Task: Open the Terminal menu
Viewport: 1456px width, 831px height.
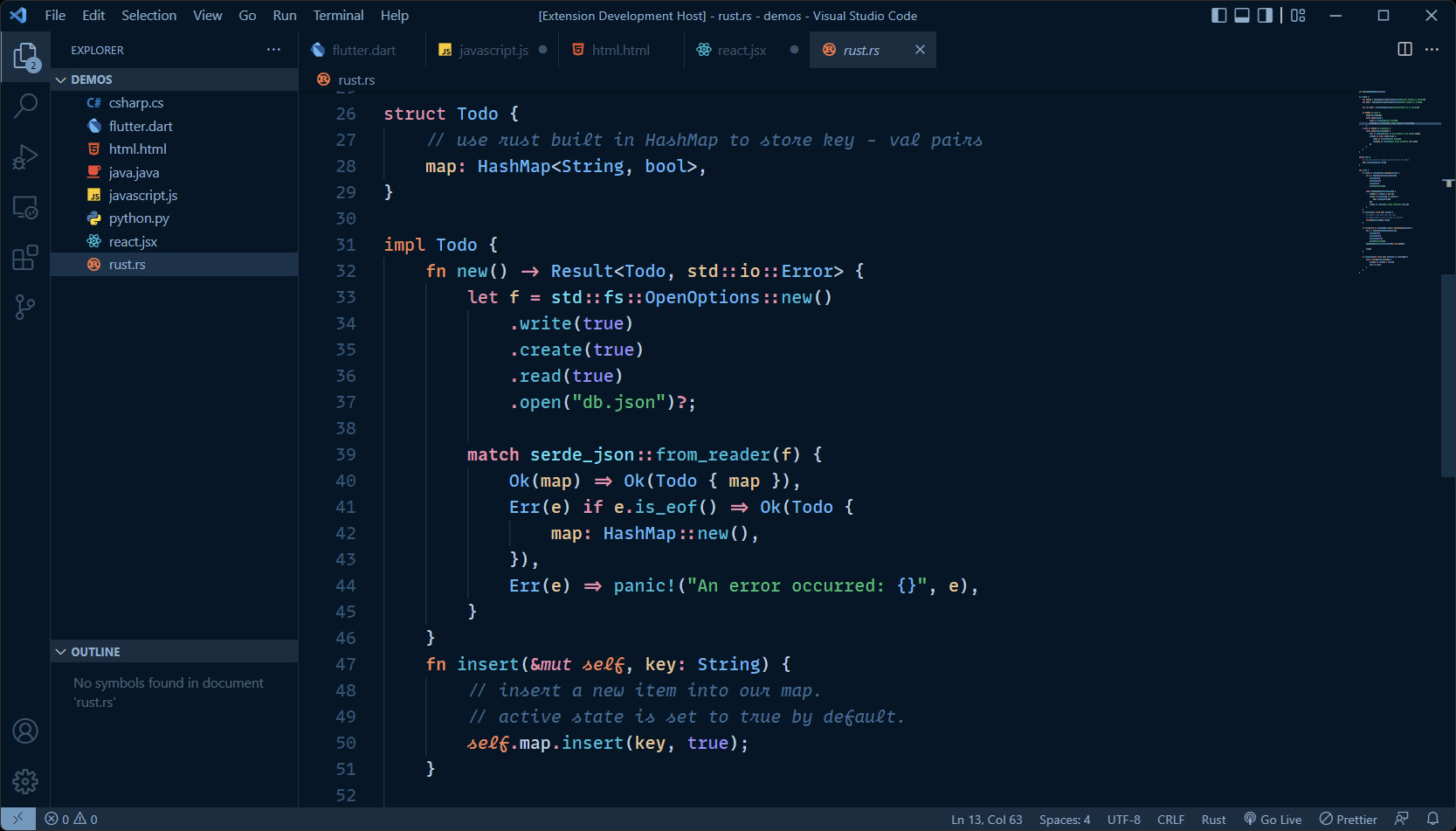Action: [339, 16]
